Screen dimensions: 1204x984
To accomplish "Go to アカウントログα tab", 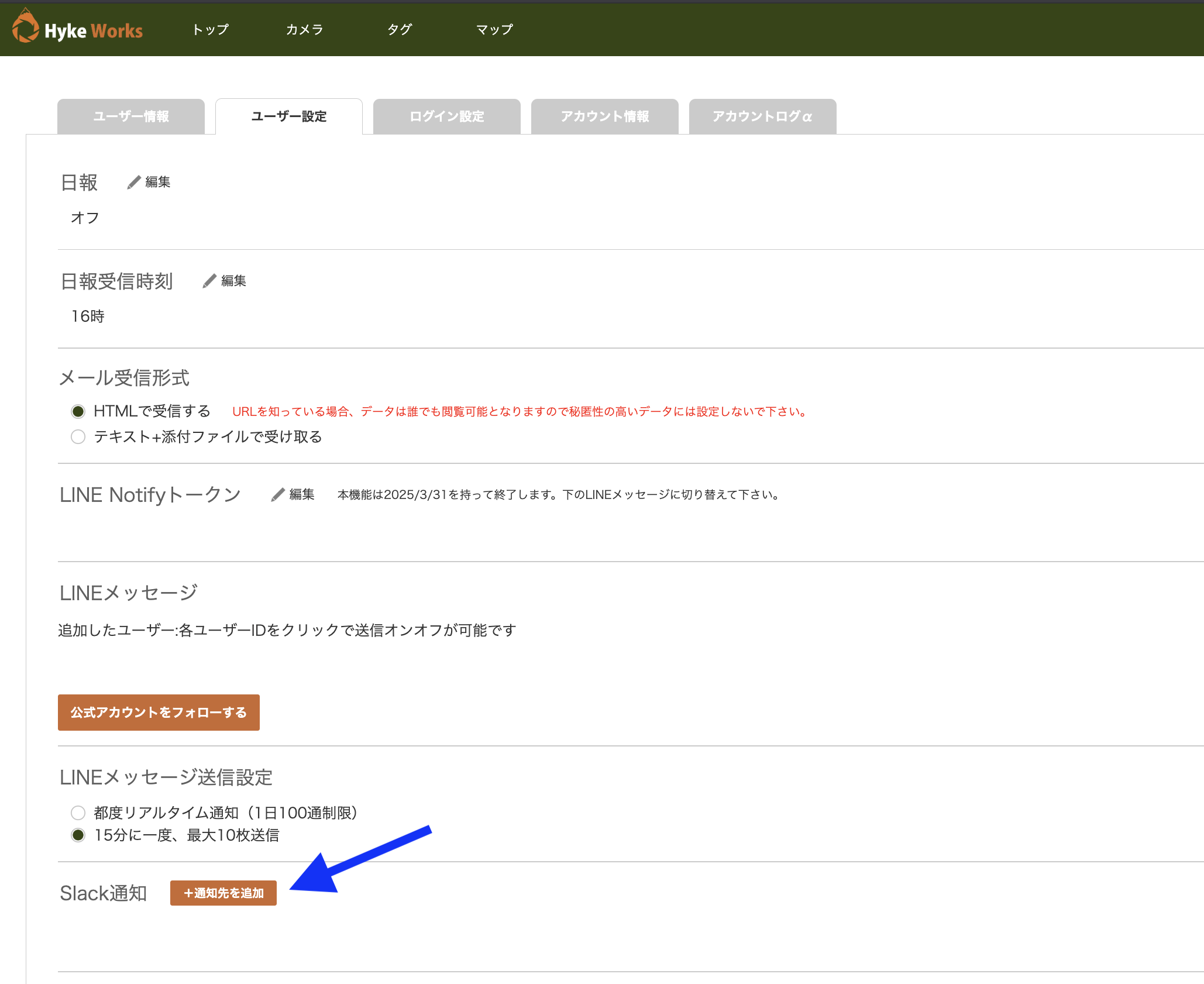I will coord(762,116).
